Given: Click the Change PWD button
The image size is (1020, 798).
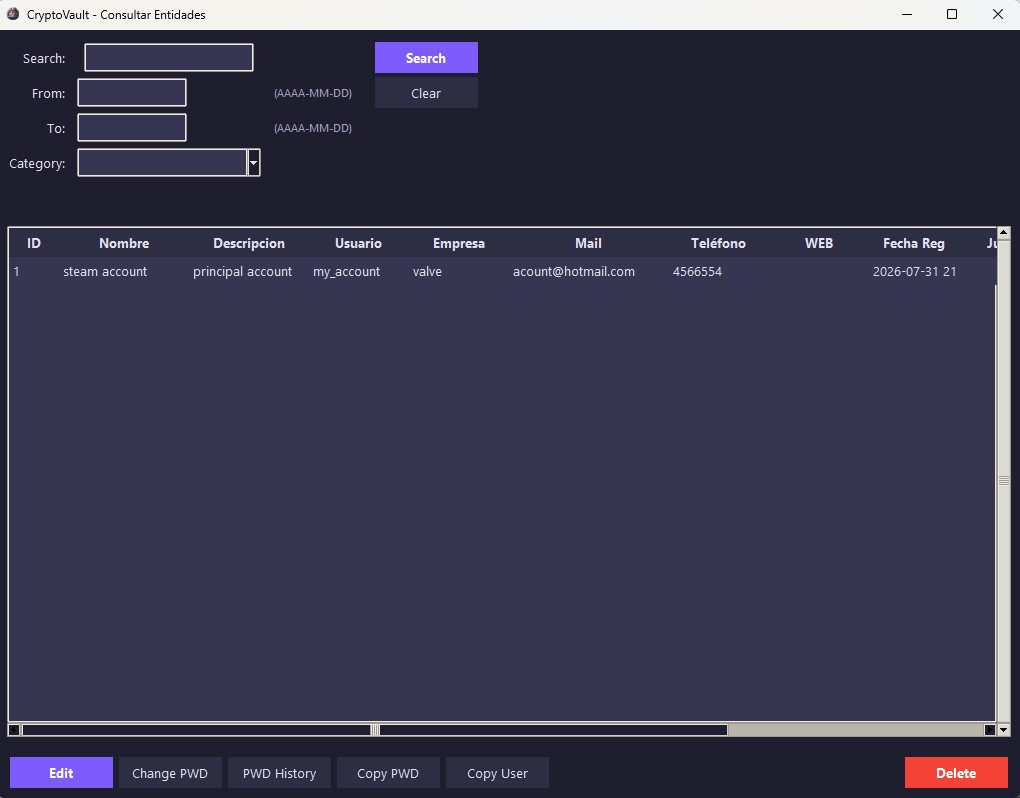Looking at the screenshot, I should pos(170,773).
